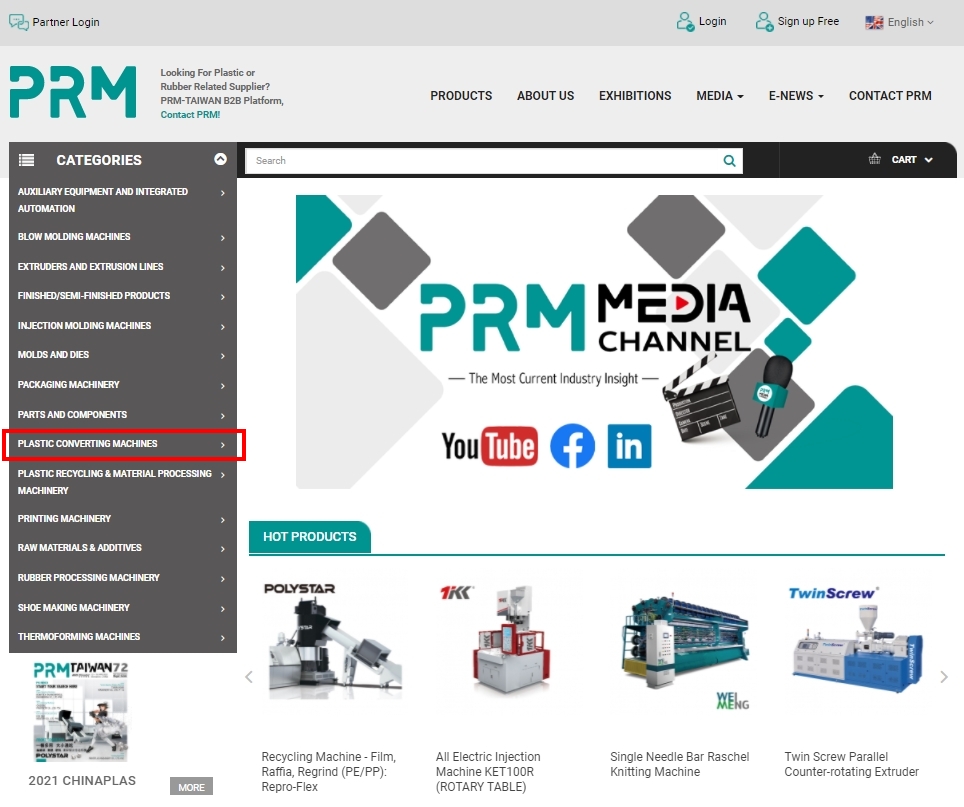Click the TwinScrew brand logo

(833, 592)
